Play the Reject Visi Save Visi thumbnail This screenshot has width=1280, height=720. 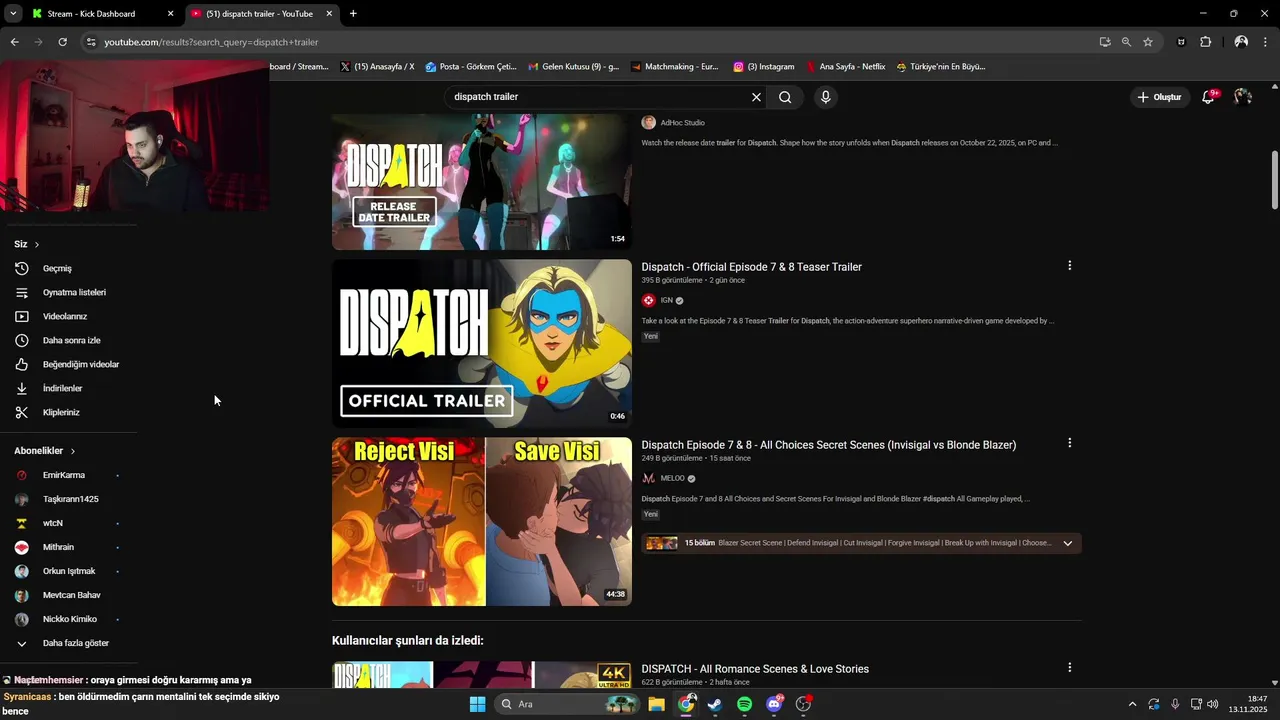[482, 521]
